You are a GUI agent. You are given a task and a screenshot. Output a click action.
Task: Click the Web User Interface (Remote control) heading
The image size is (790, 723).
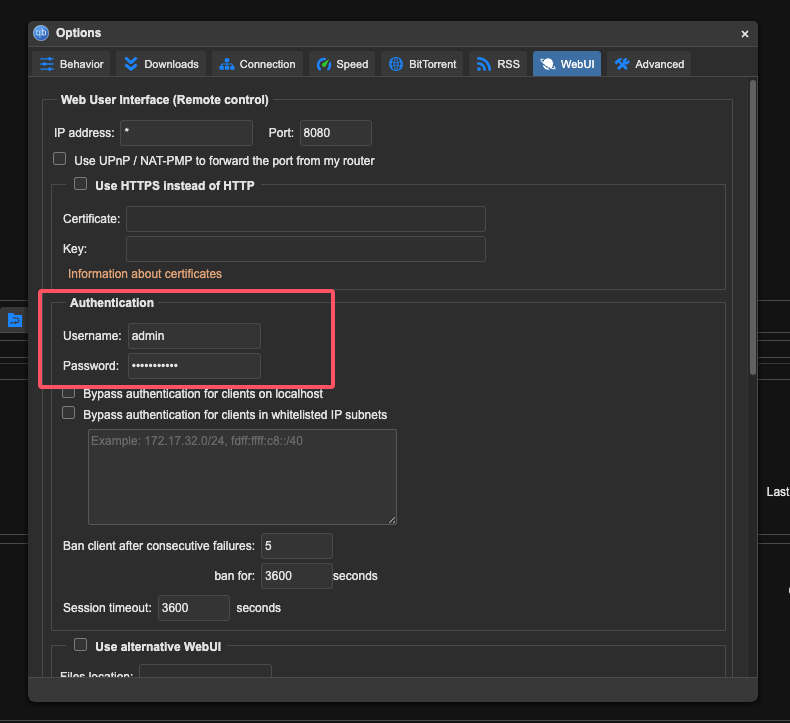(165, 100)
